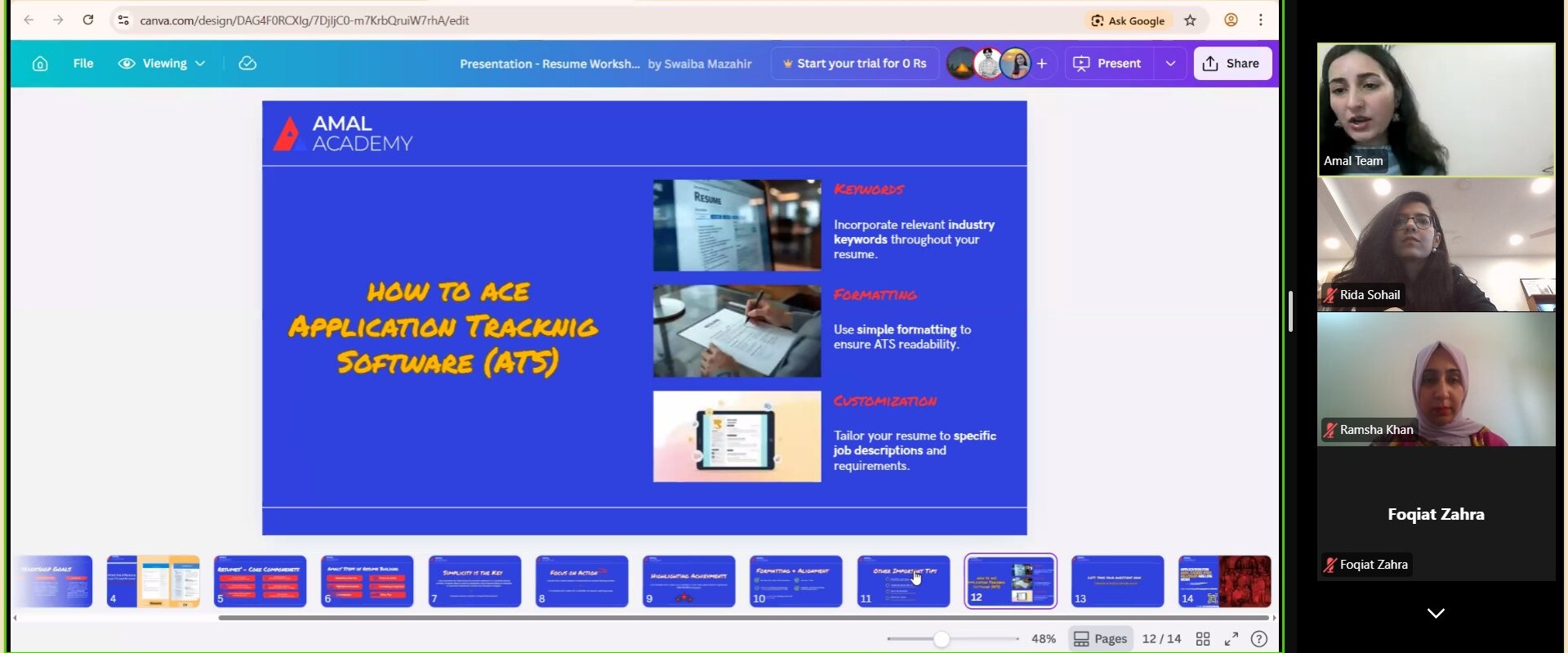
Task: Expand Present options dropdown arrow
Action: pos(1170,64)
